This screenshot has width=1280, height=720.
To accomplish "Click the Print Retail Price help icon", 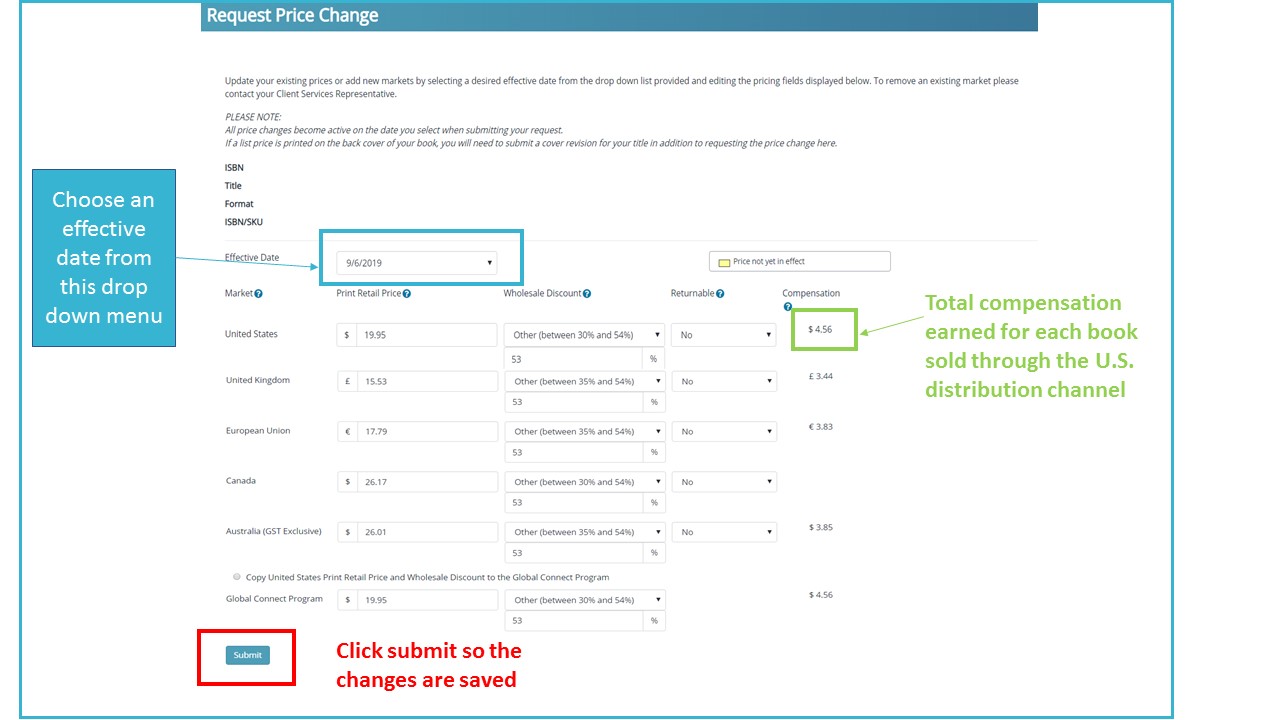I will coord(407,294).
